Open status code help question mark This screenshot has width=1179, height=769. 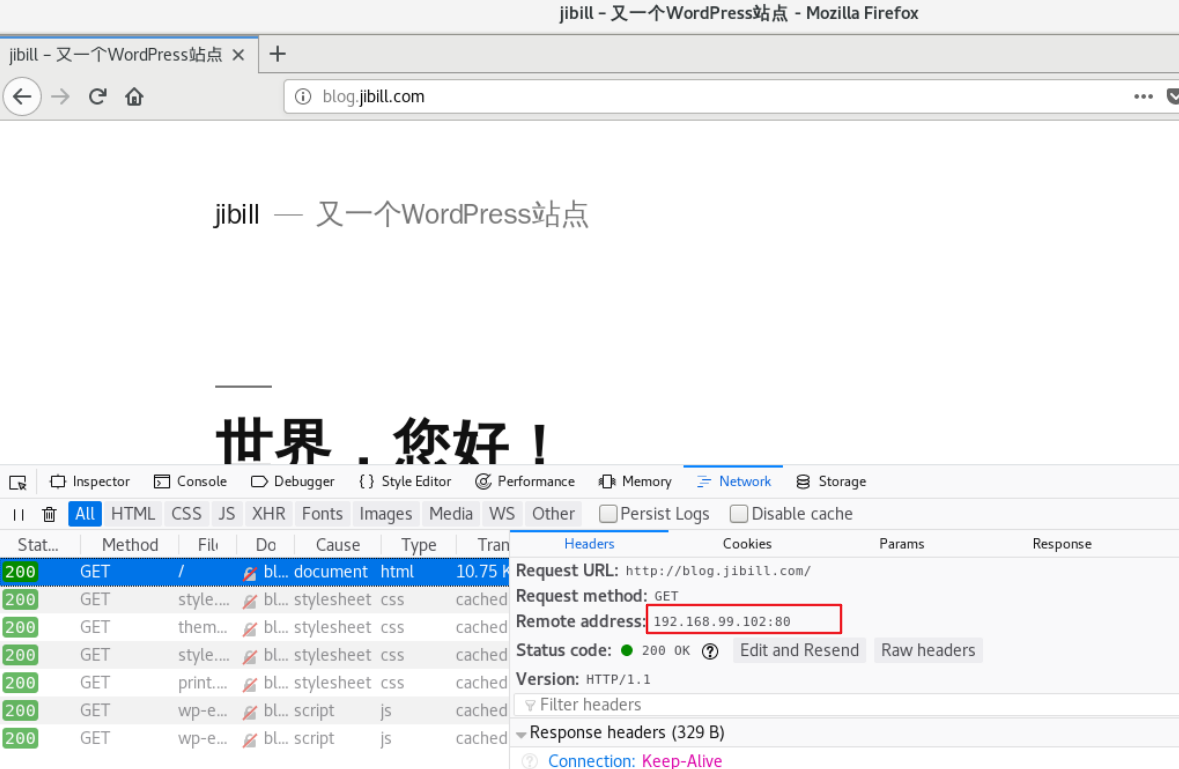tap(710, 651)
